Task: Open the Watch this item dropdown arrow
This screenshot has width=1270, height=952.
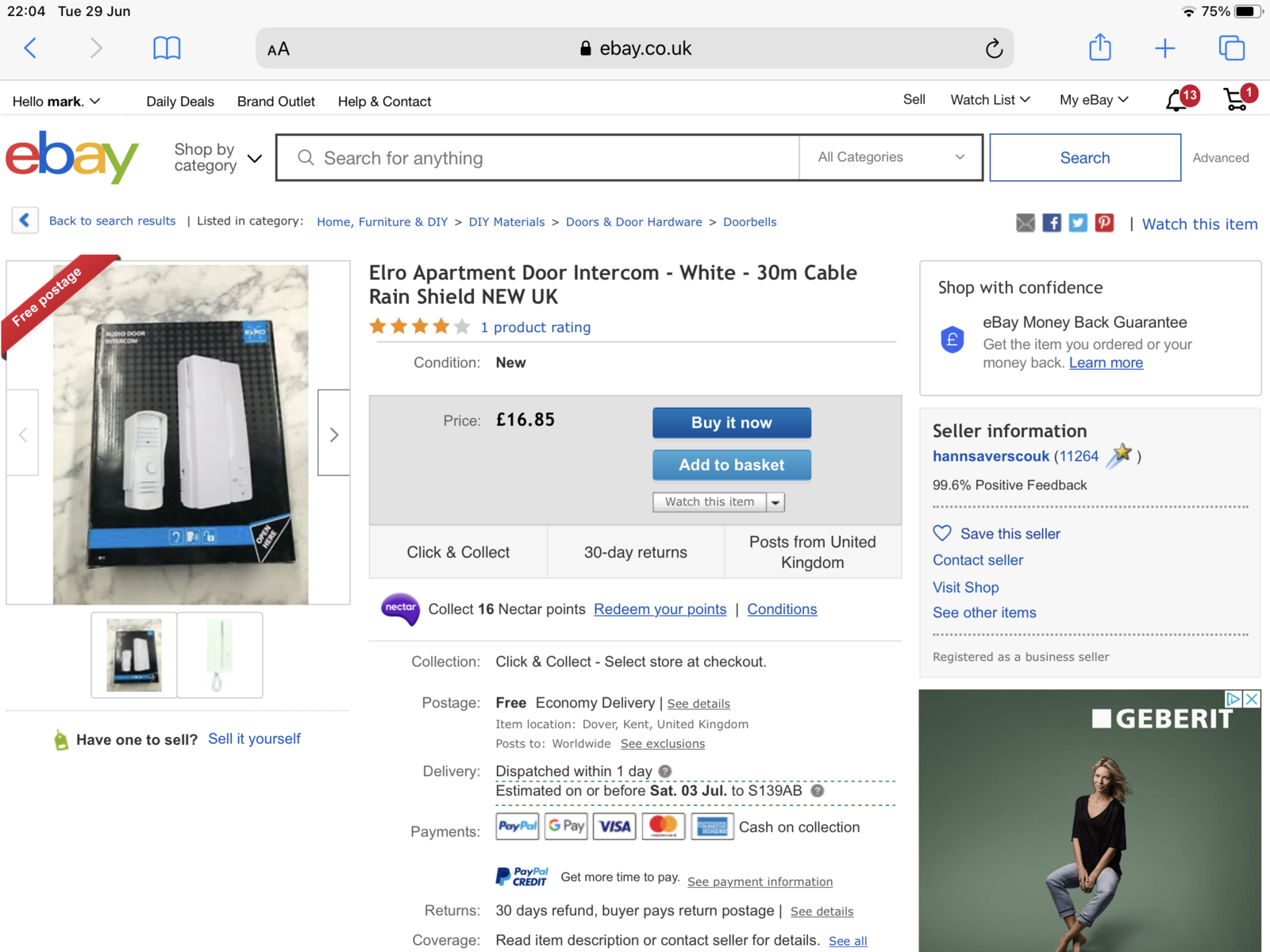Action: [775, 502]
